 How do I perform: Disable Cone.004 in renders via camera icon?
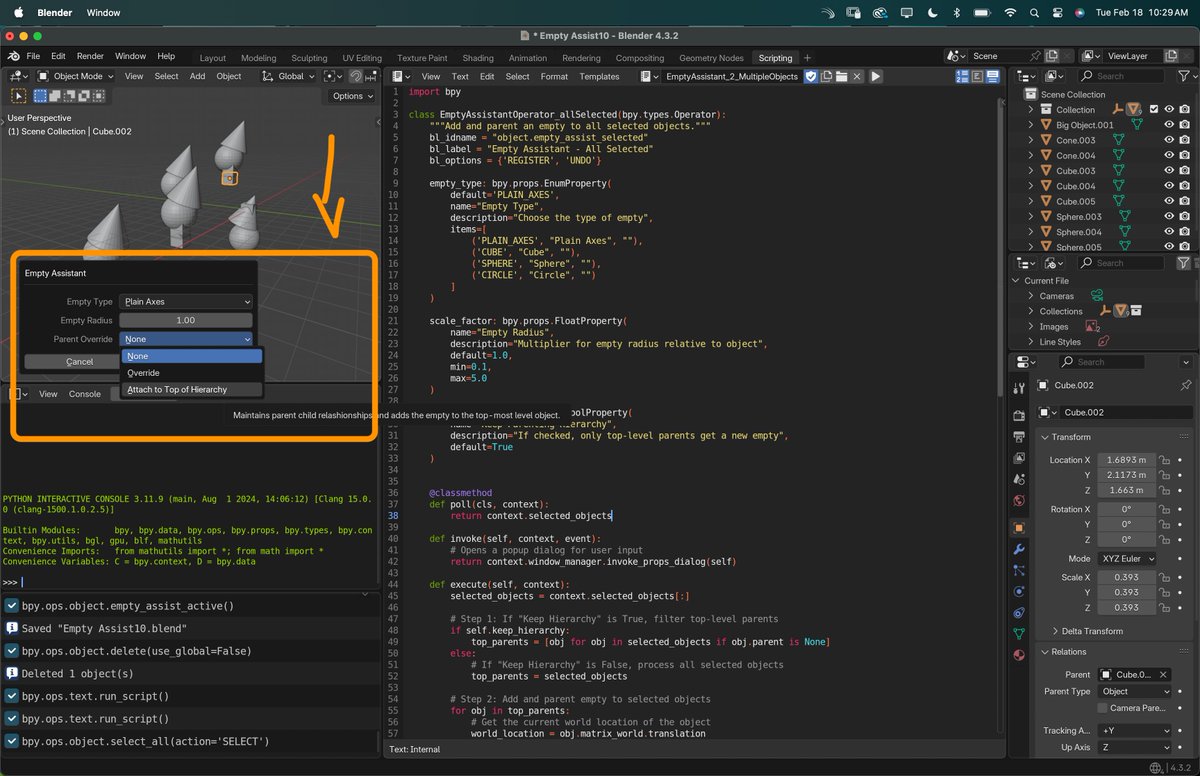click(x=1187, y=155)
